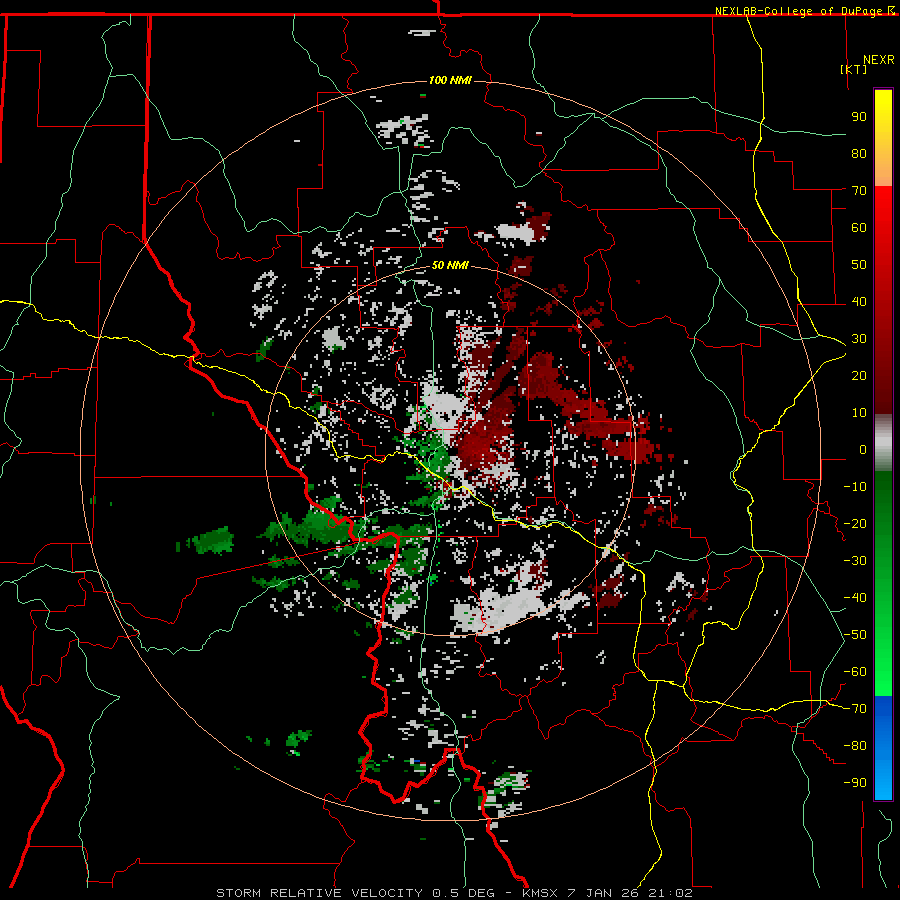
Task: Click the -20 scale value
Action: (x=855, y=523)
